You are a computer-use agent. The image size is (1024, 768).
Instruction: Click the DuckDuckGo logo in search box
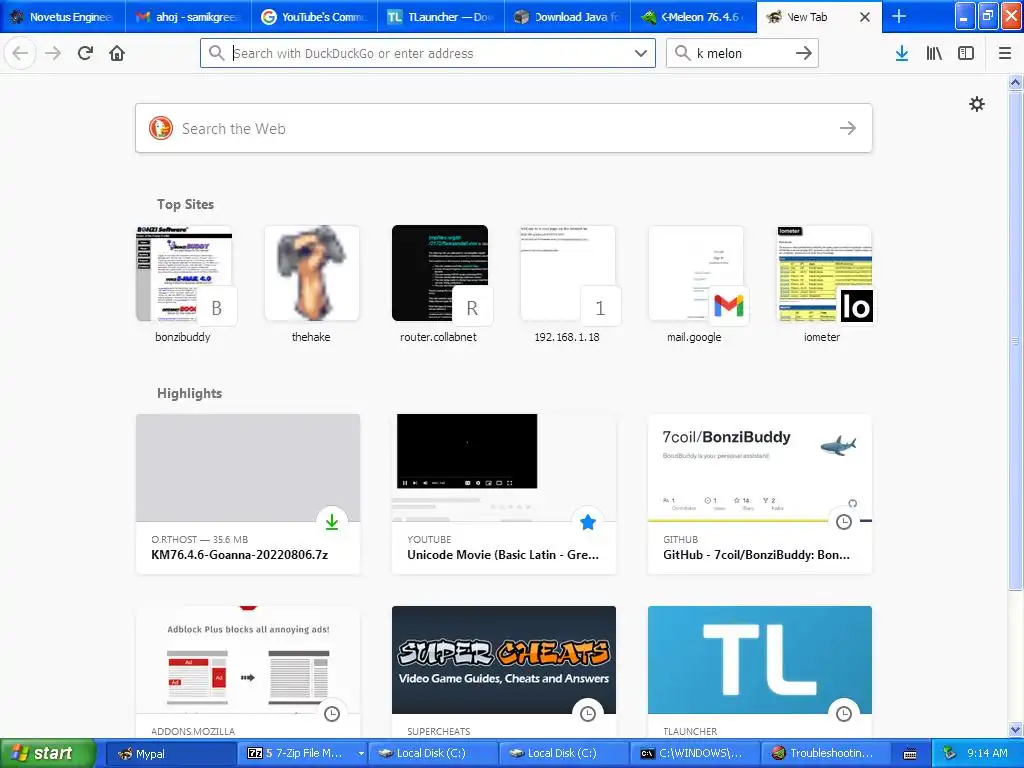click(161, 128)
